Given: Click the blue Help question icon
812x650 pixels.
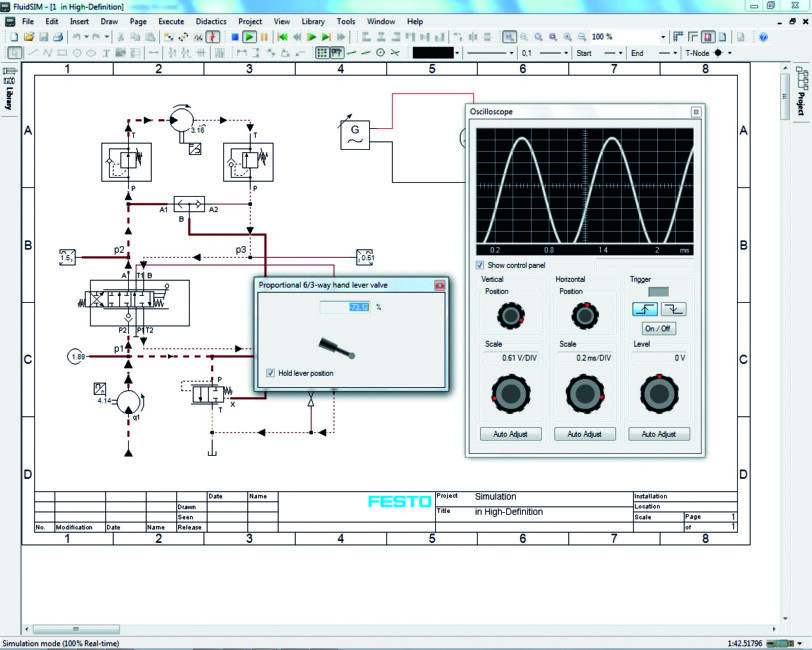Looking at the screenshot, I should point(763,37).
